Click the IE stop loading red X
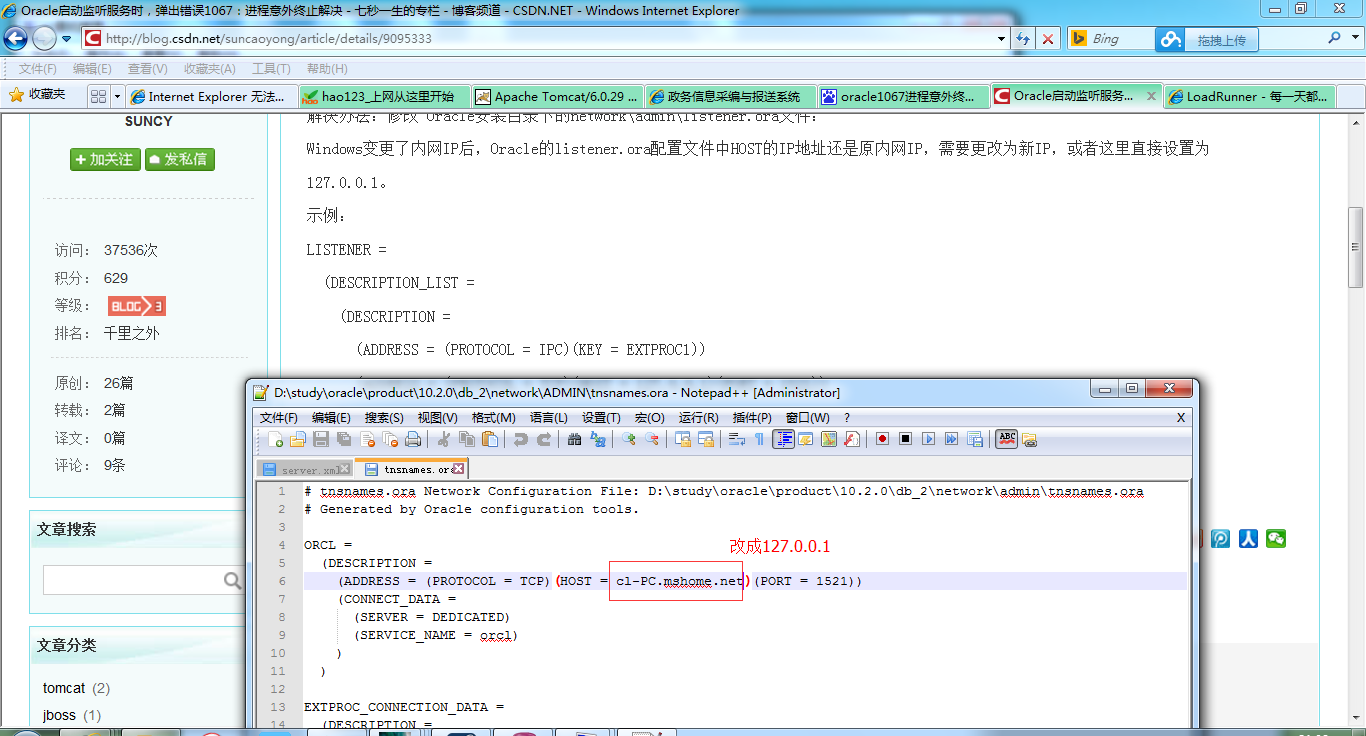Screen dimensions: 1366x736 tap(1047, 39)
